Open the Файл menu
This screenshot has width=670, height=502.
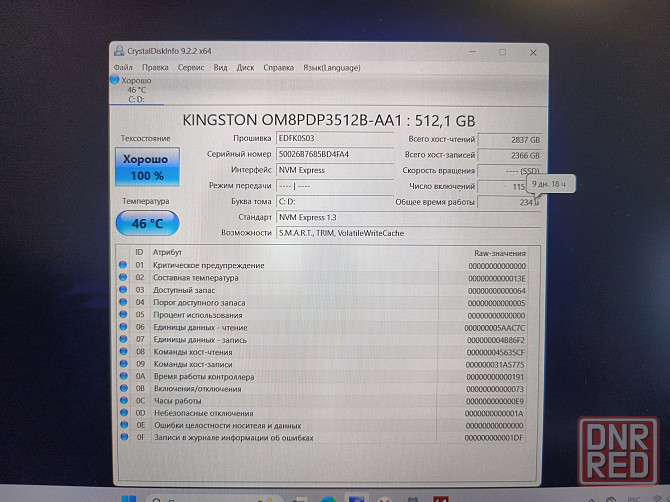123,68
